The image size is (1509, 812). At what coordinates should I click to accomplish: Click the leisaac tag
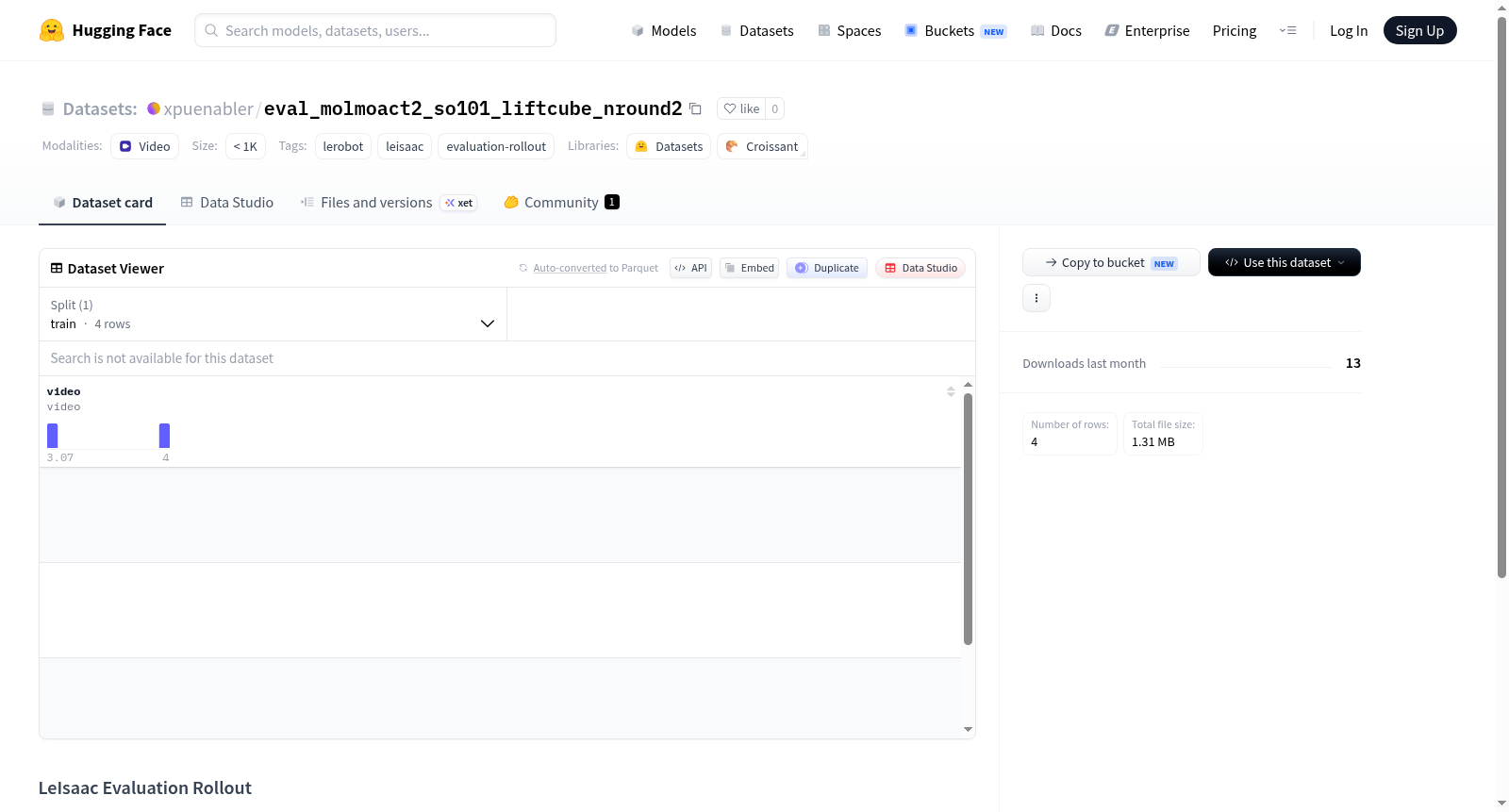click(405, 146)
